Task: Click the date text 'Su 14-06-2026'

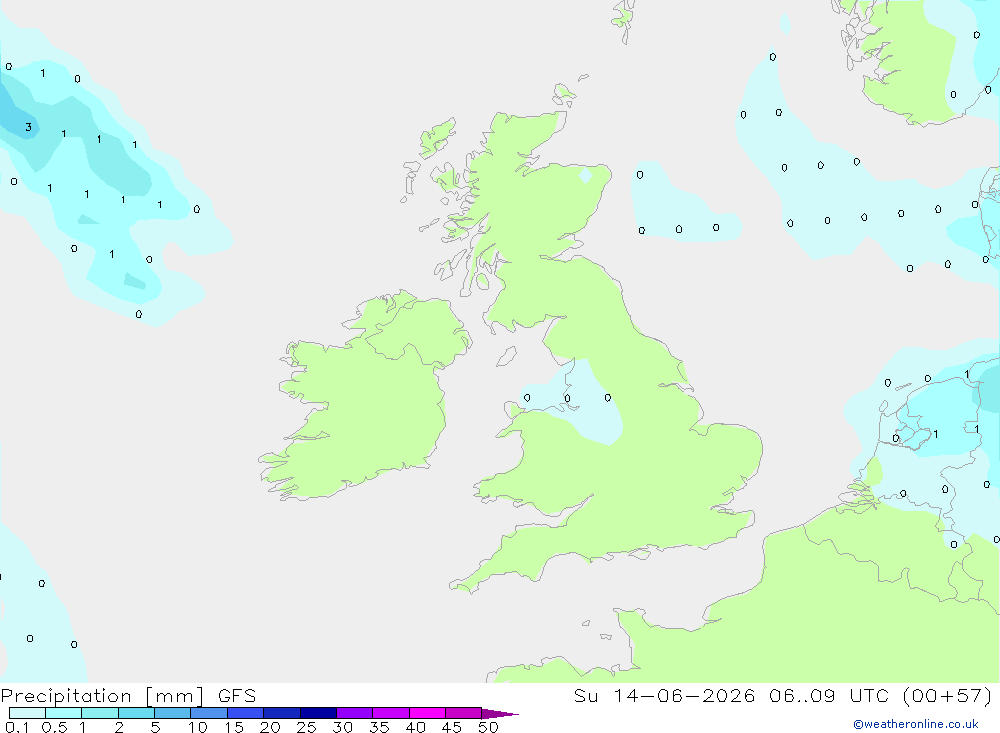Action: pos(665,696)
